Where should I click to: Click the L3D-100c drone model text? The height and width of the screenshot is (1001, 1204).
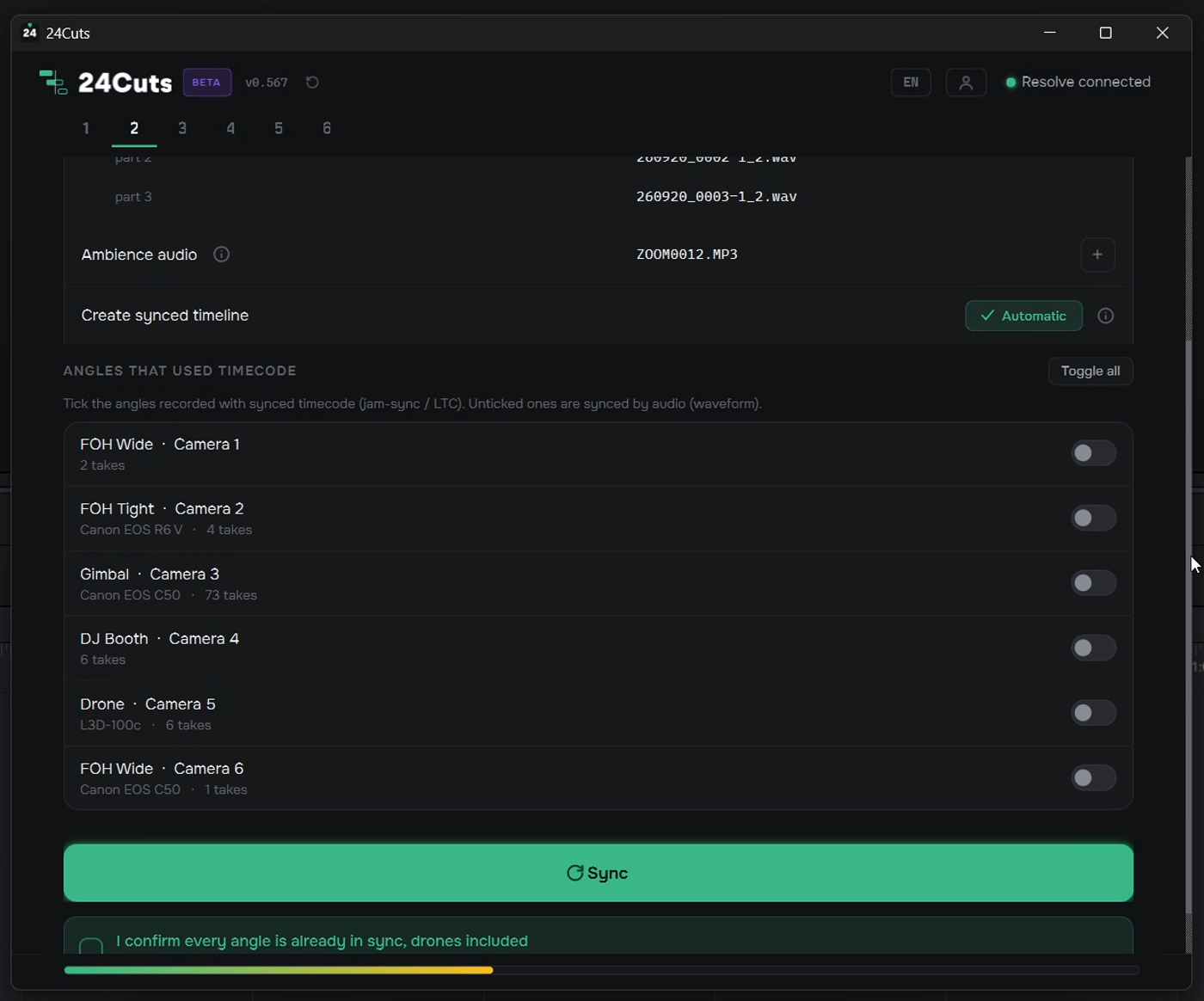[x=110, y=725]
